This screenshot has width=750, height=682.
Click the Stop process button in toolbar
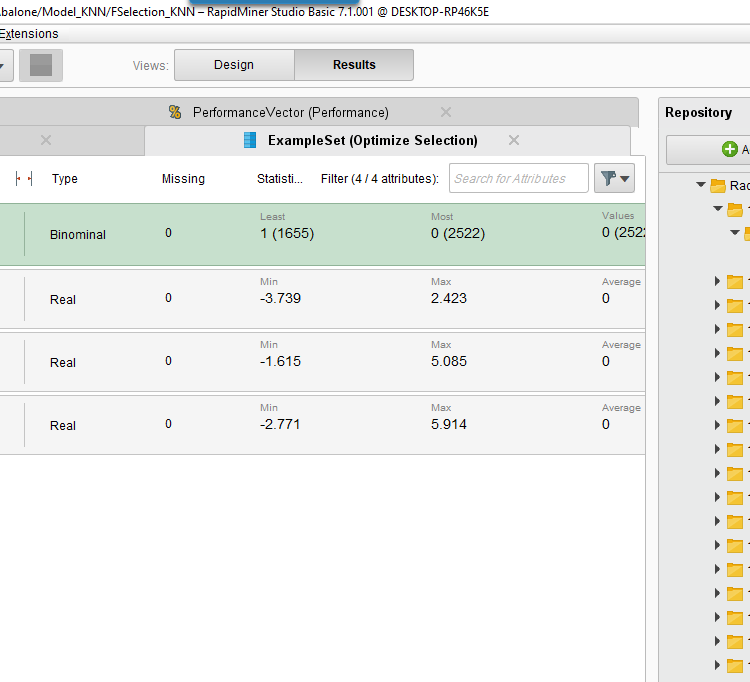pyautogui.click(x=41, y=65)
